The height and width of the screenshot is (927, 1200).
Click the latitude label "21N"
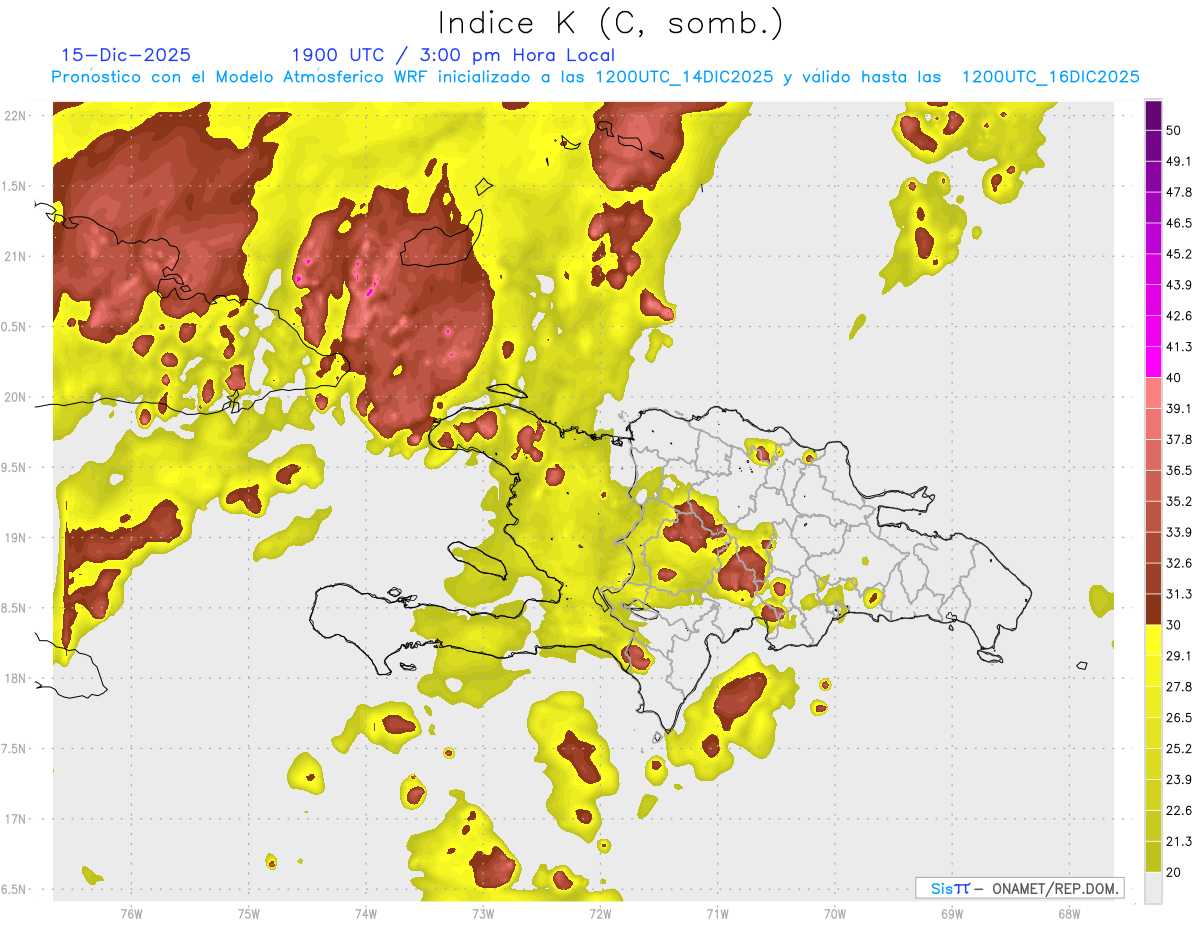pyautogui.click(x=15, y=256)
